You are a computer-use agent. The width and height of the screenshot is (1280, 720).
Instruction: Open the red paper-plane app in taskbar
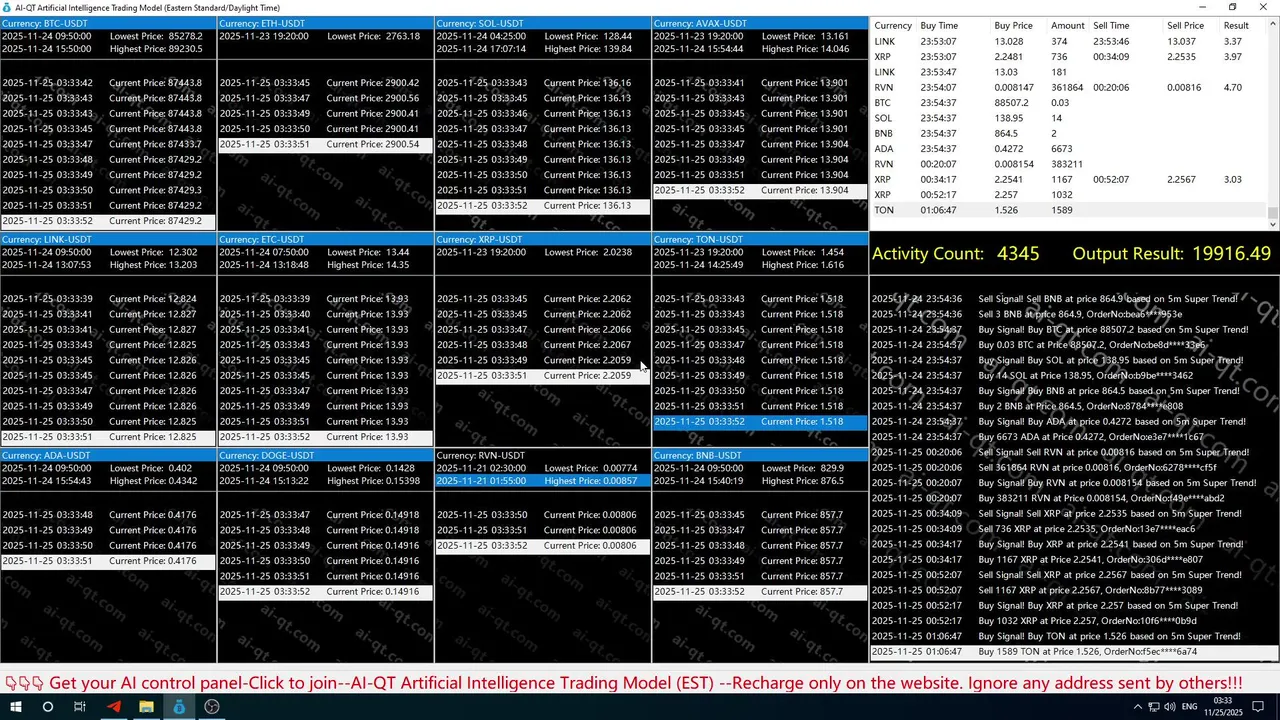[x=113, y=706]
